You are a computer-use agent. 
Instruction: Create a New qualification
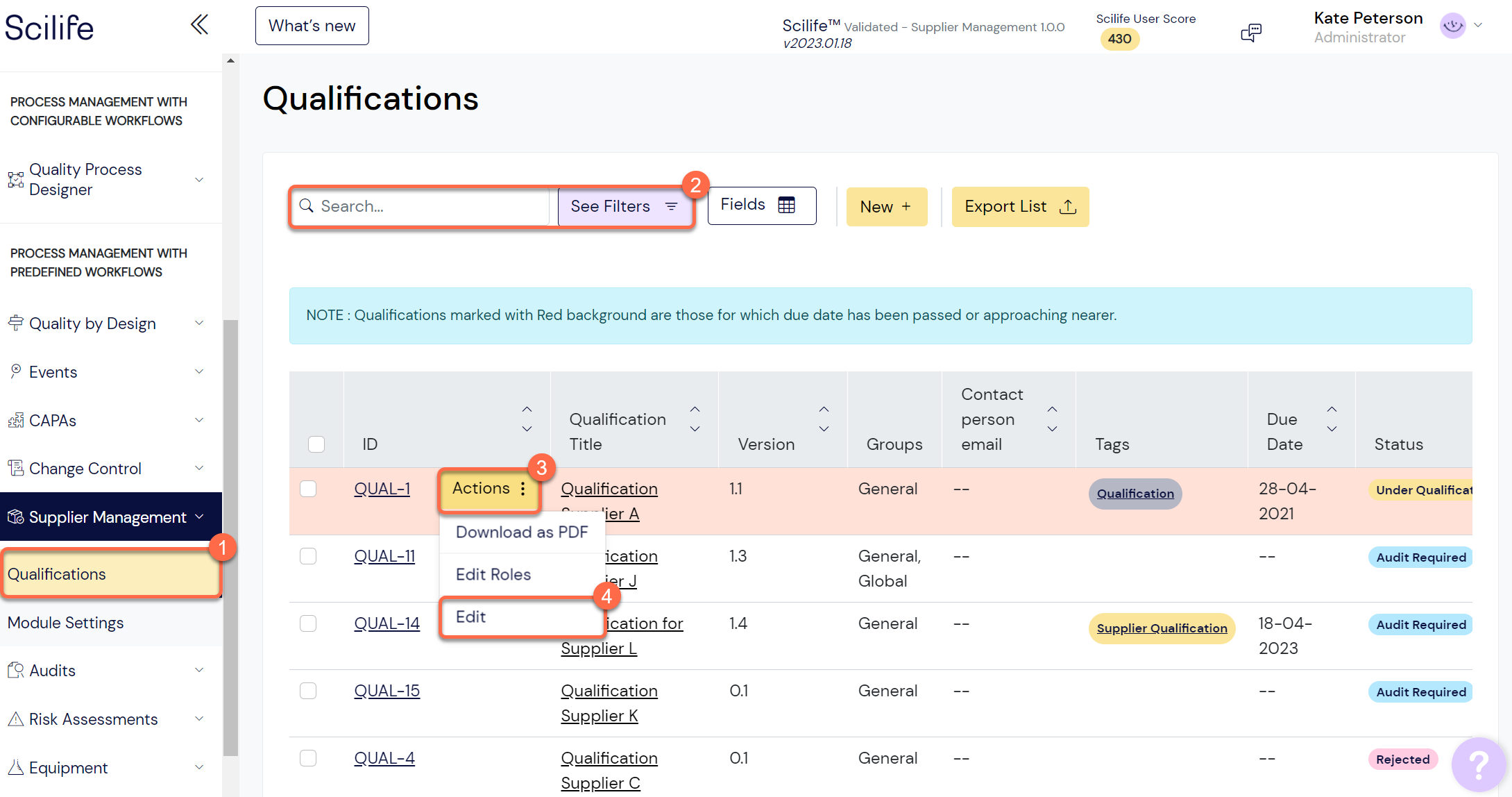[x=887, y=206]
